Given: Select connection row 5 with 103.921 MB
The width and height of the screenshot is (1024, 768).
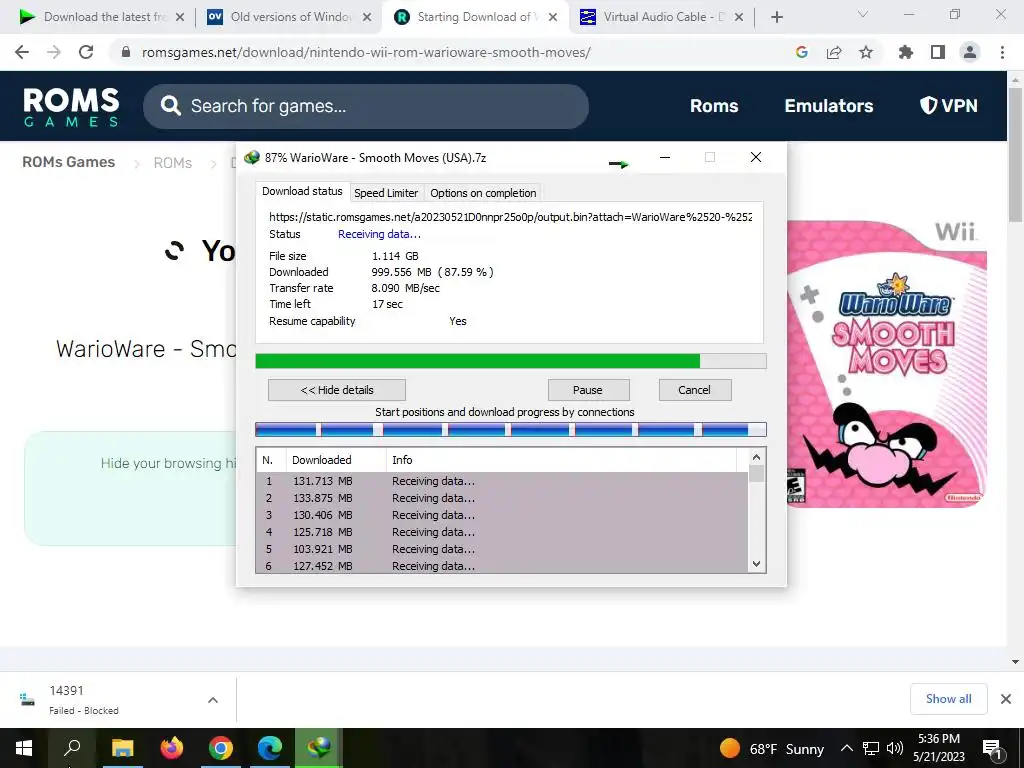Looking at the screenshot, I should [x=502, y=549].
